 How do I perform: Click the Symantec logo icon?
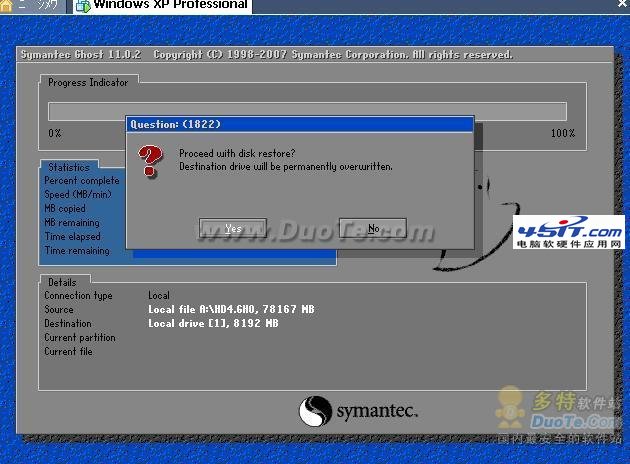click(x=315, y=411)
